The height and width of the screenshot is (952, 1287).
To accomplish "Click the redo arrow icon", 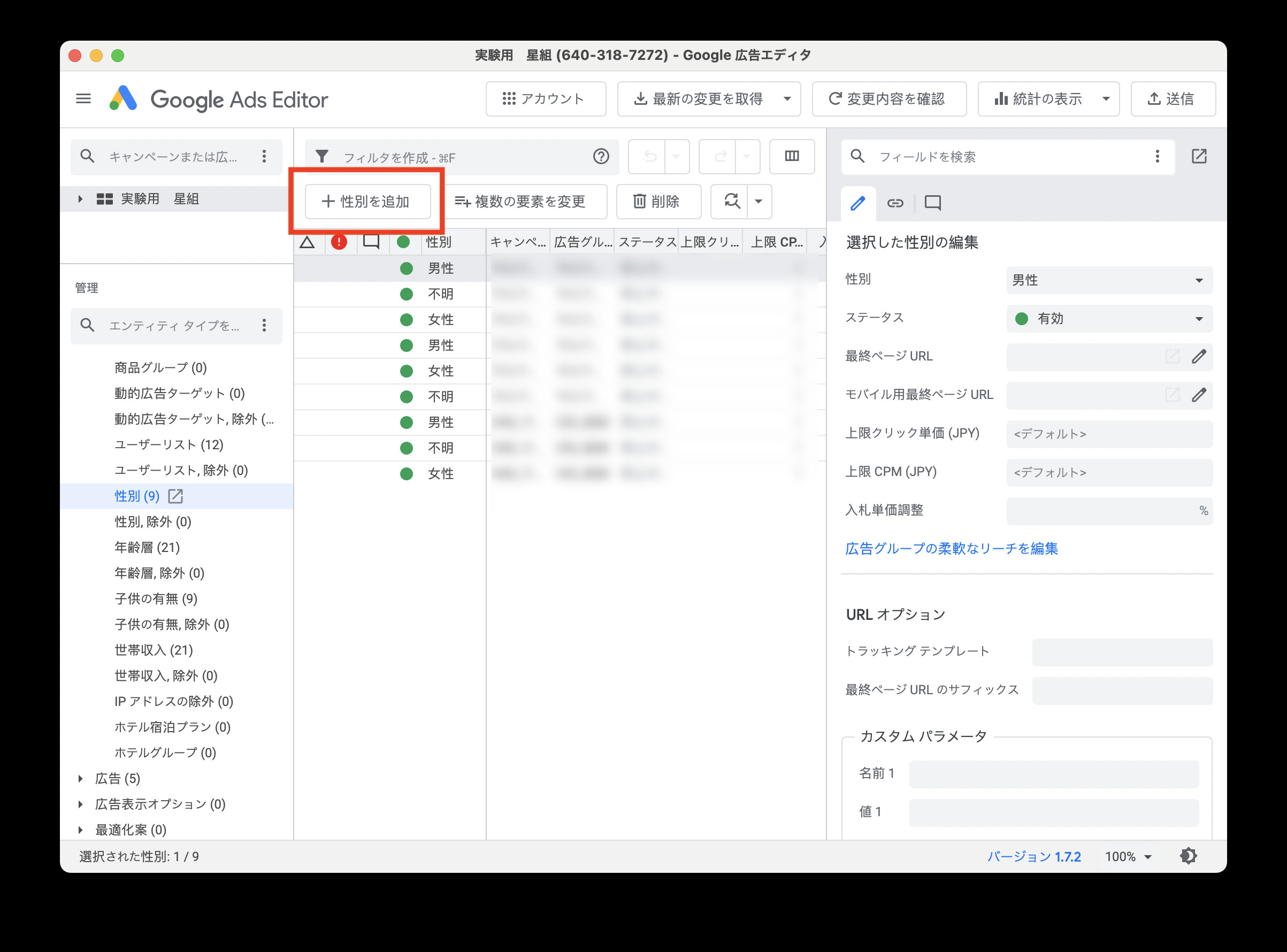I will [x=720, y=156].
